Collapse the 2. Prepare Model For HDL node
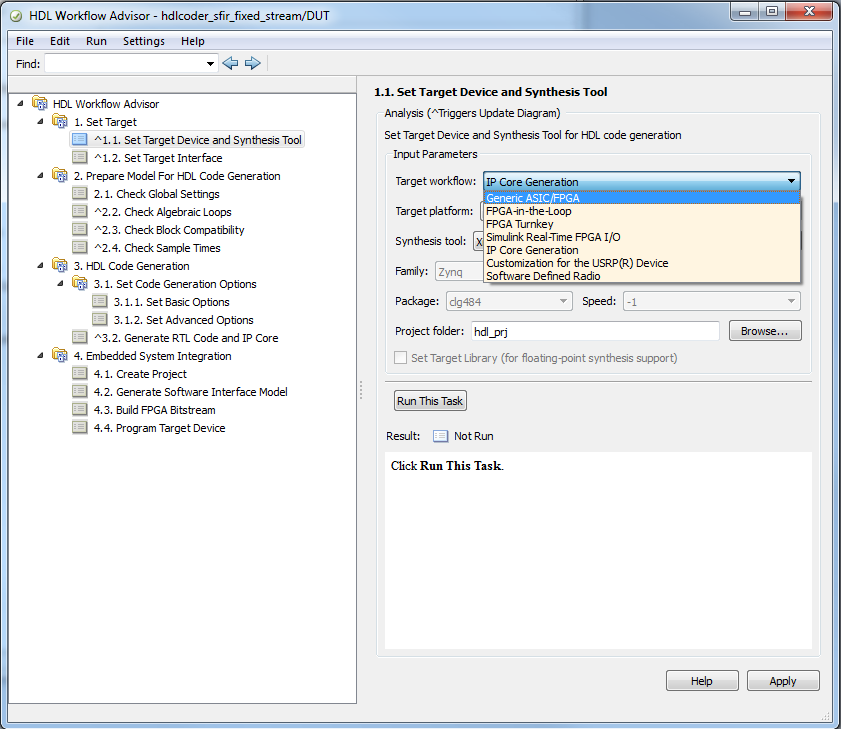 (40, 175)
